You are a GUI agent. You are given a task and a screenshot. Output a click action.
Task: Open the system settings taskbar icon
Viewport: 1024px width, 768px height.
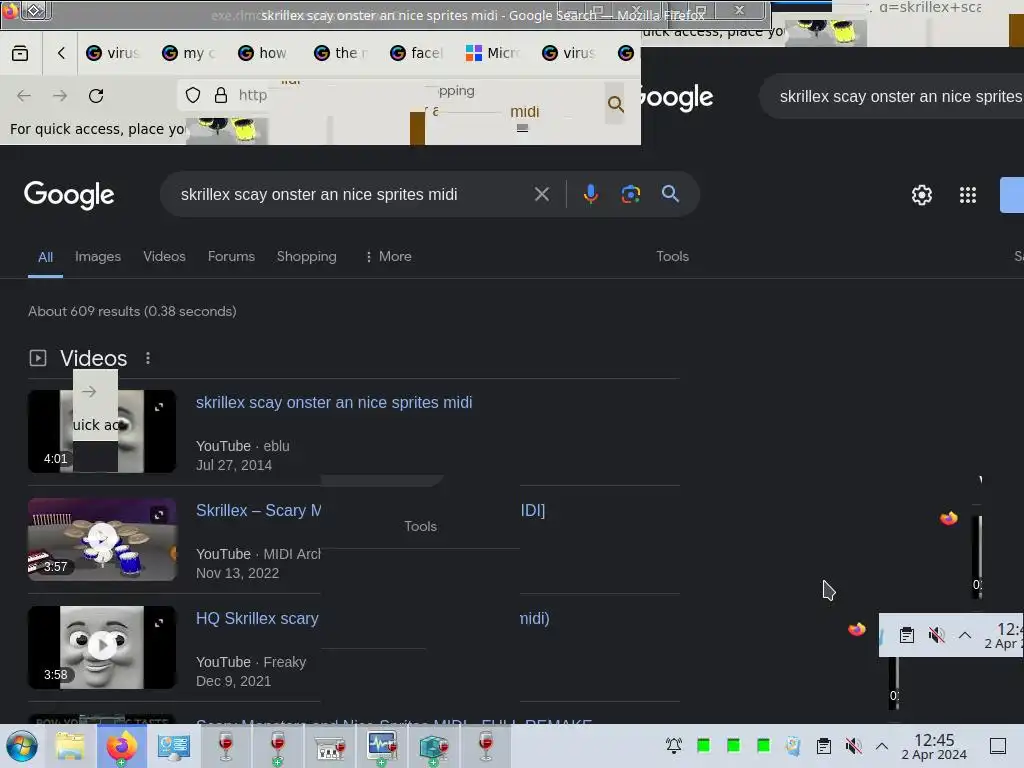click(174, 746)
